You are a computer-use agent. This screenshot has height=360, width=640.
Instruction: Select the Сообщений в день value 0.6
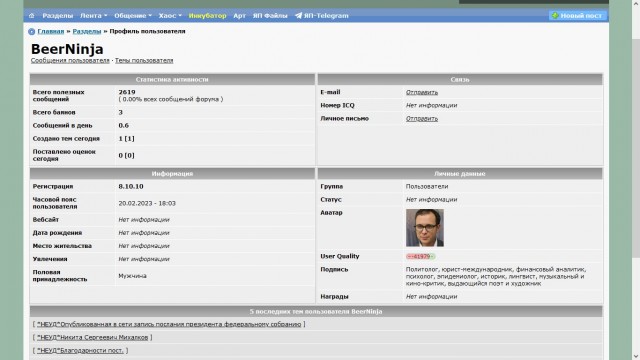click(x=124, y=125)
